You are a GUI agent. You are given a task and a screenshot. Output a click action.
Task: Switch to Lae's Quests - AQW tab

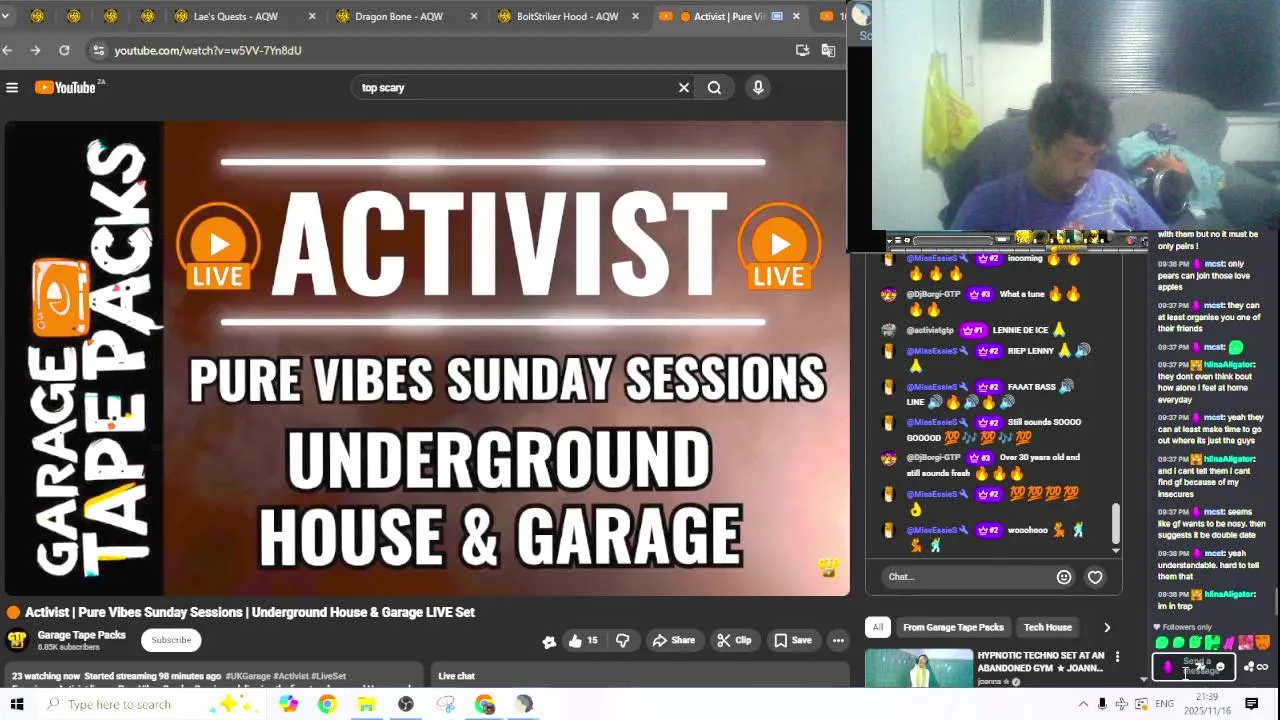tap(235, 16)
